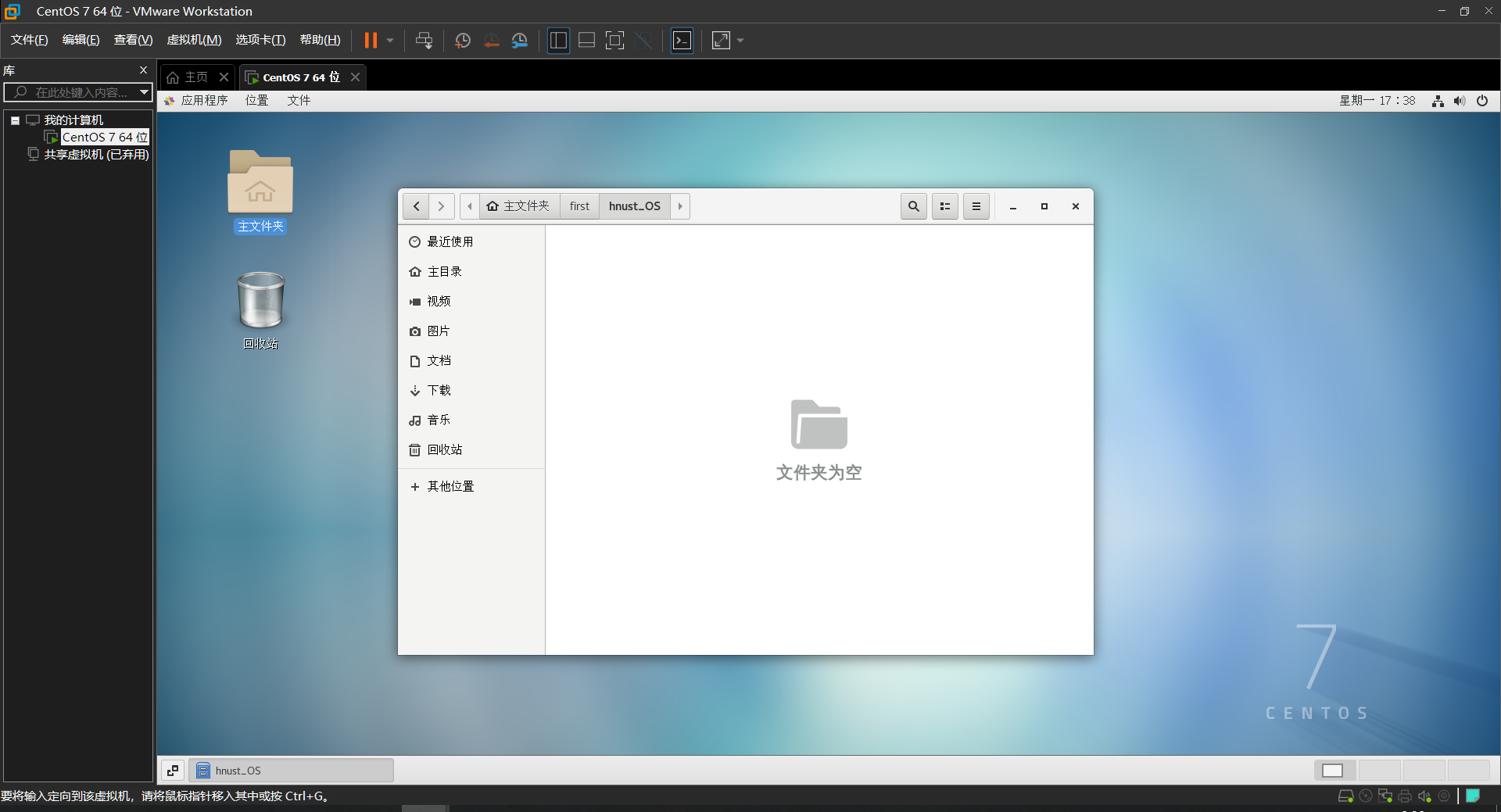The height and width of the screenshot is (812, 1501).
Task: Open the 位置 menu in CentOS
Action: click(x=256, y=100)
